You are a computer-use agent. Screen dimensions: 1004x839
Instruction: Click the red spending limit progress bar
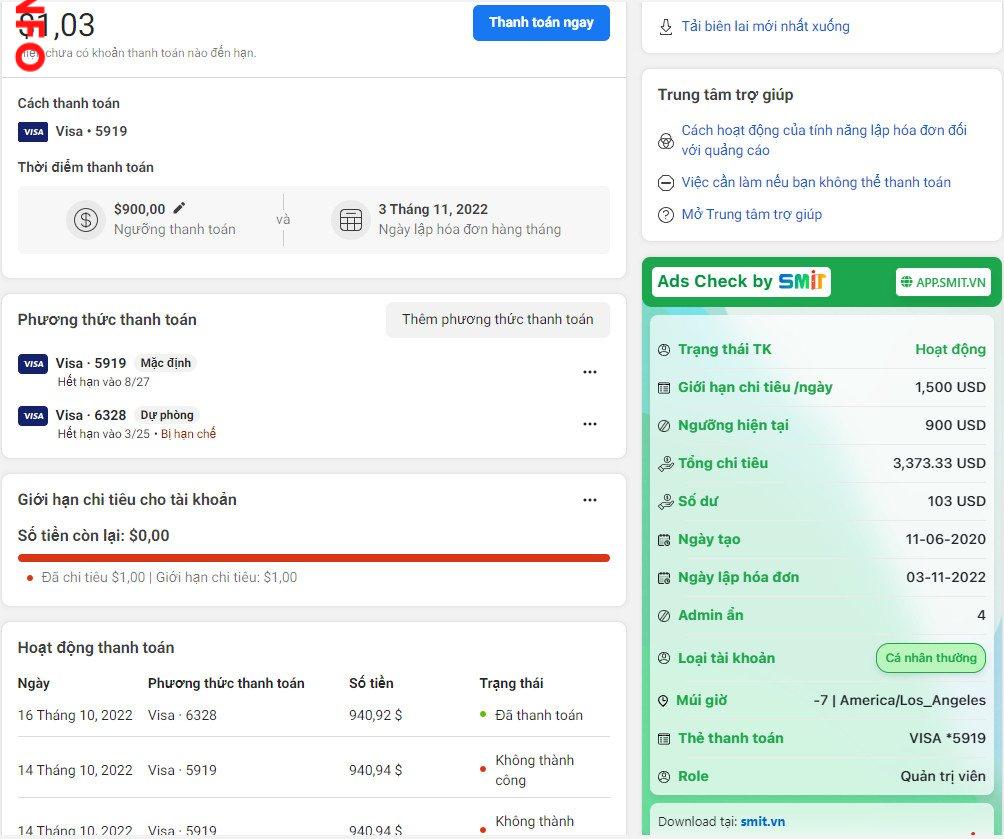coord(313,558)
